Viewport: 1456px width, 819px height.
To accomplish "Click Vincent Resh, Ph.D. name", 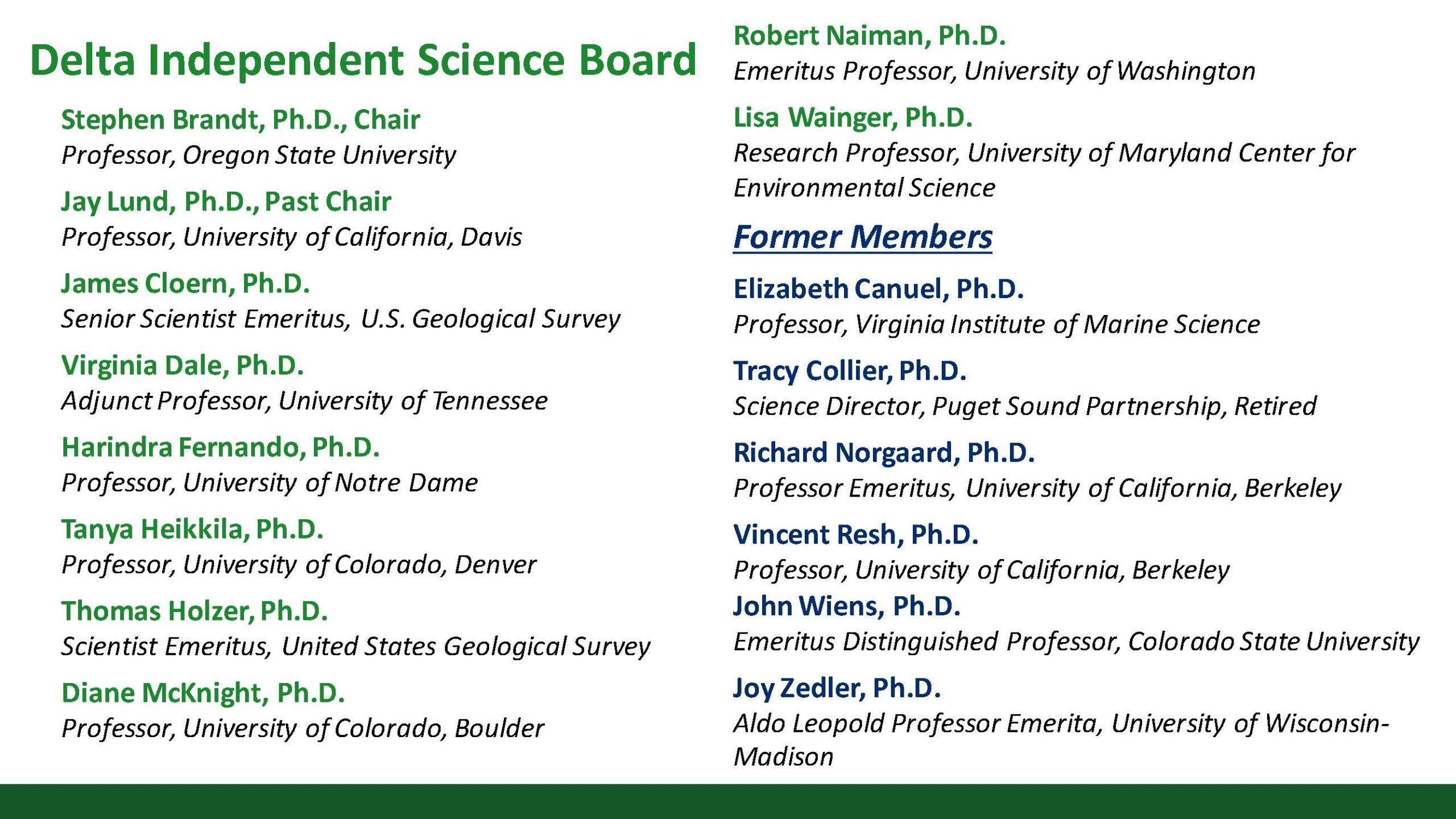I will pos(856,535).
